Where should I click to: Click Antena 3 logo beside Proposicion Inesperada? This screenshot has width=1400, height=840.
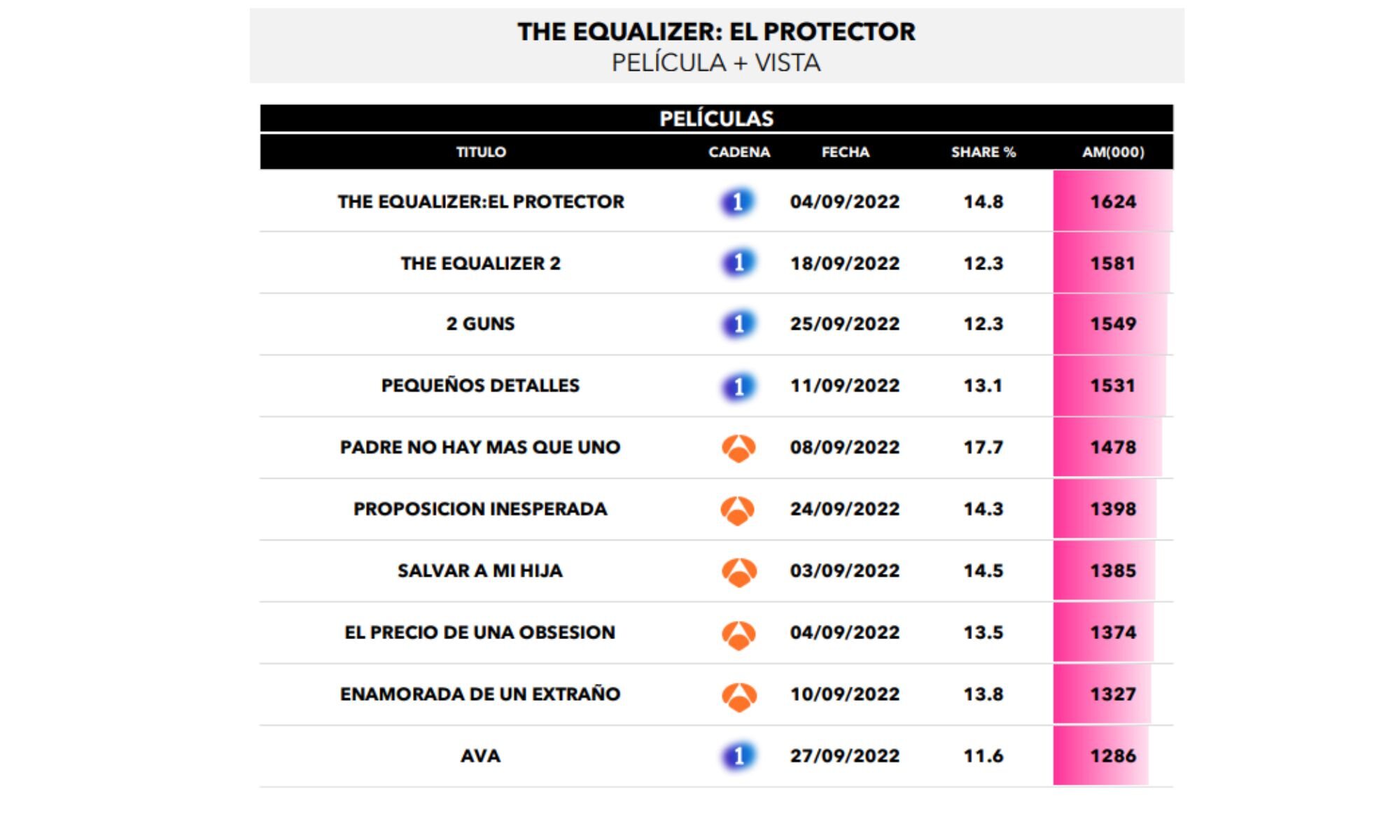[738, 510]
